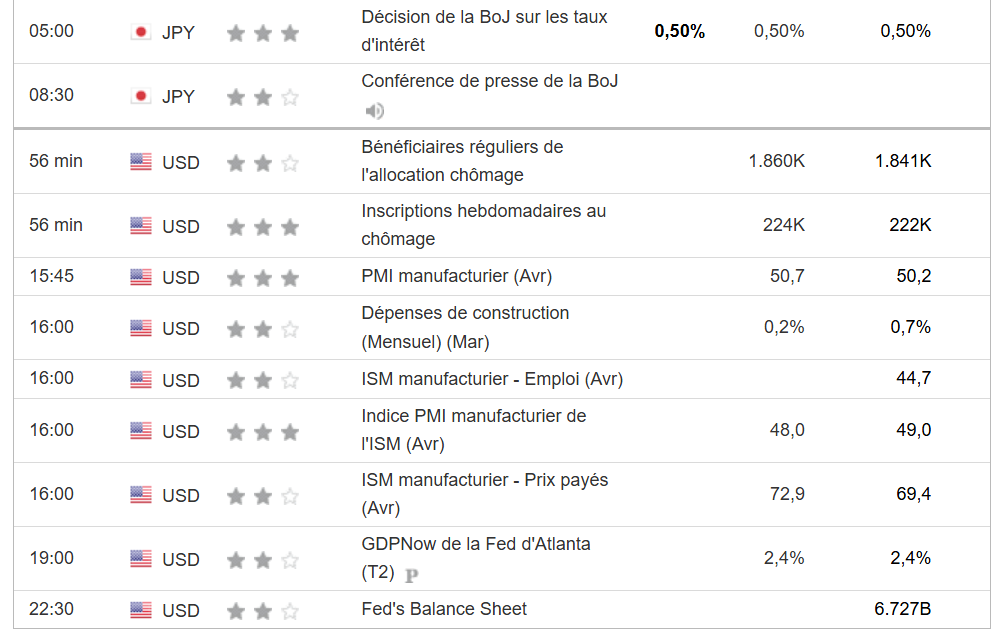This screenshot has width=1005, height=637.
Task: Click the US flag for Dépenses de construction
Action: 141,328
